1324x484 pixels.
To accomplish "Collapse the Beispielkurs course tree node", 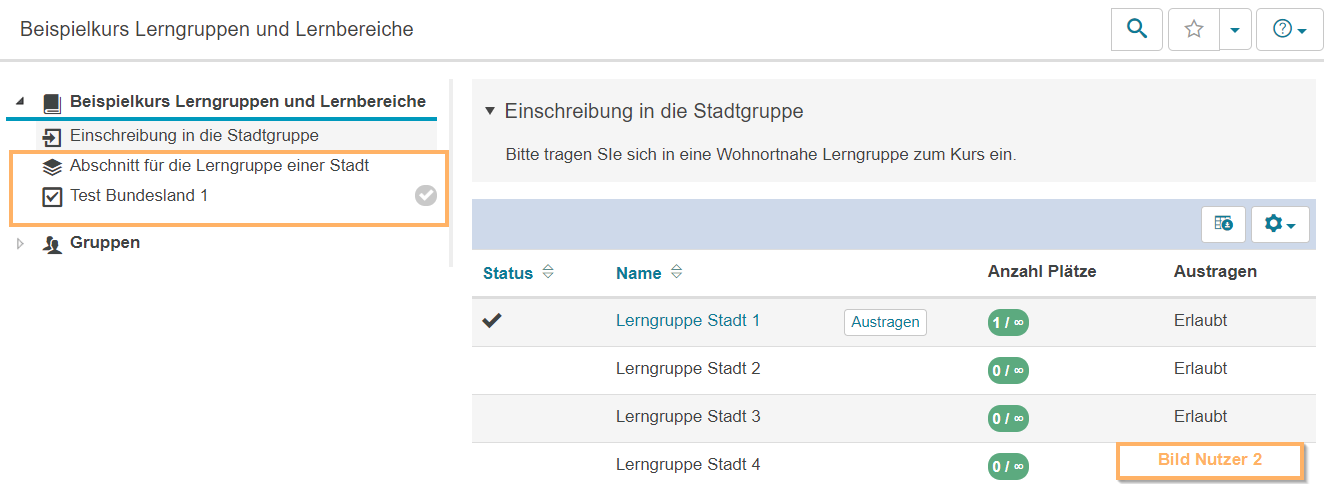I will [x=20, y=102].
